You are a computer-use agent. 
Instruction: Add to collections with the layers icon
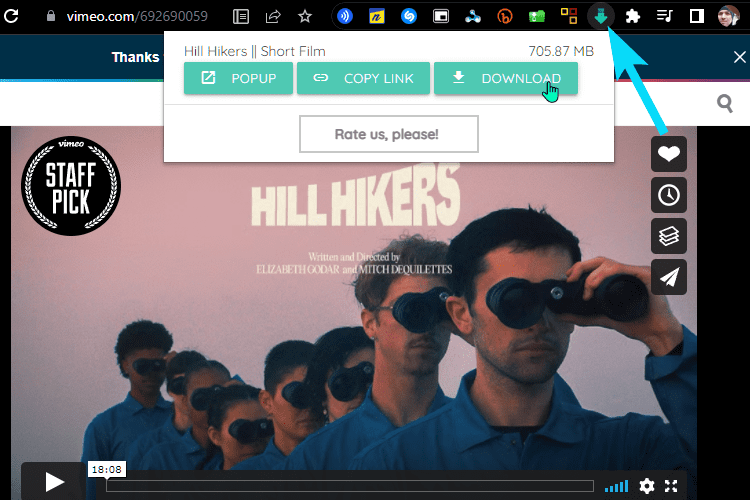coord(669,236)
